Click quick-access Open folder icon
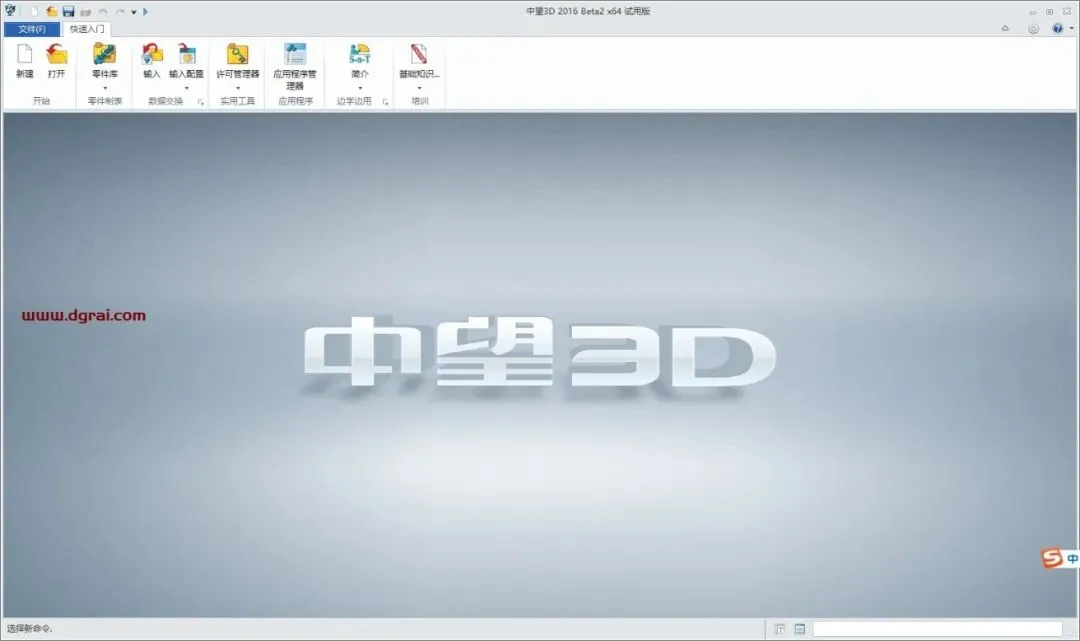 pos(52,11)
